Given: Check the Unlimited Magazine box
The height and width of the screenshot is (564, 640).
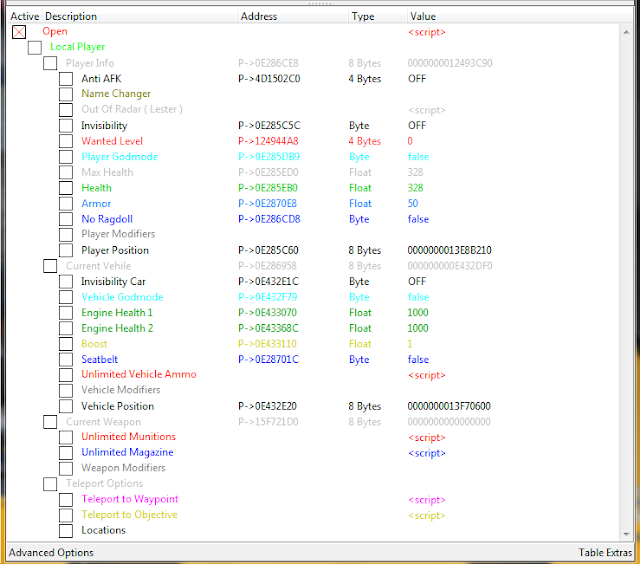Looking at the screenshot, I should point(66,453).
